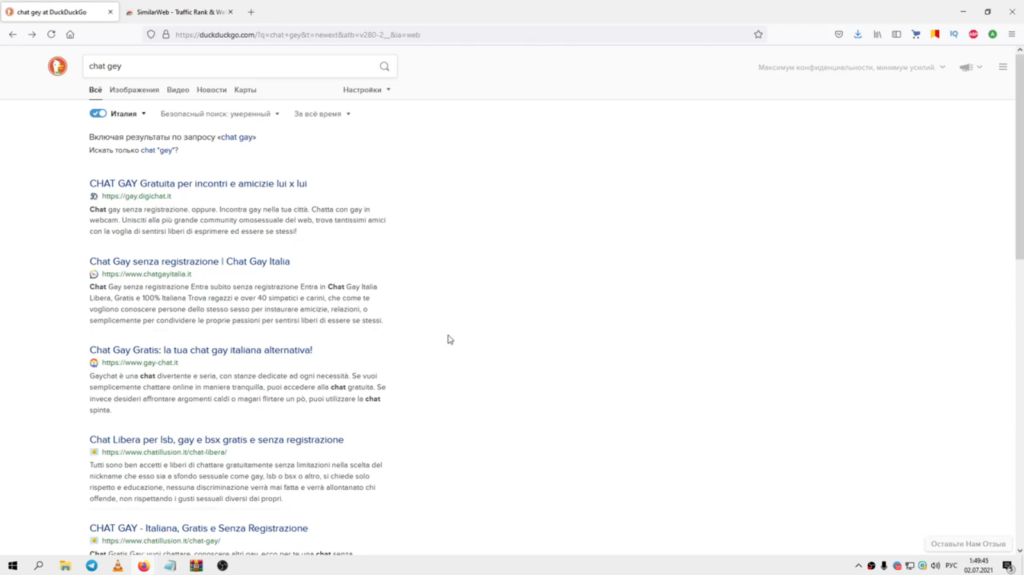Viewport: 1024px width, 575px height.
Task: Reload the page with the refresh icon
Action: click(x=51, y=35)
